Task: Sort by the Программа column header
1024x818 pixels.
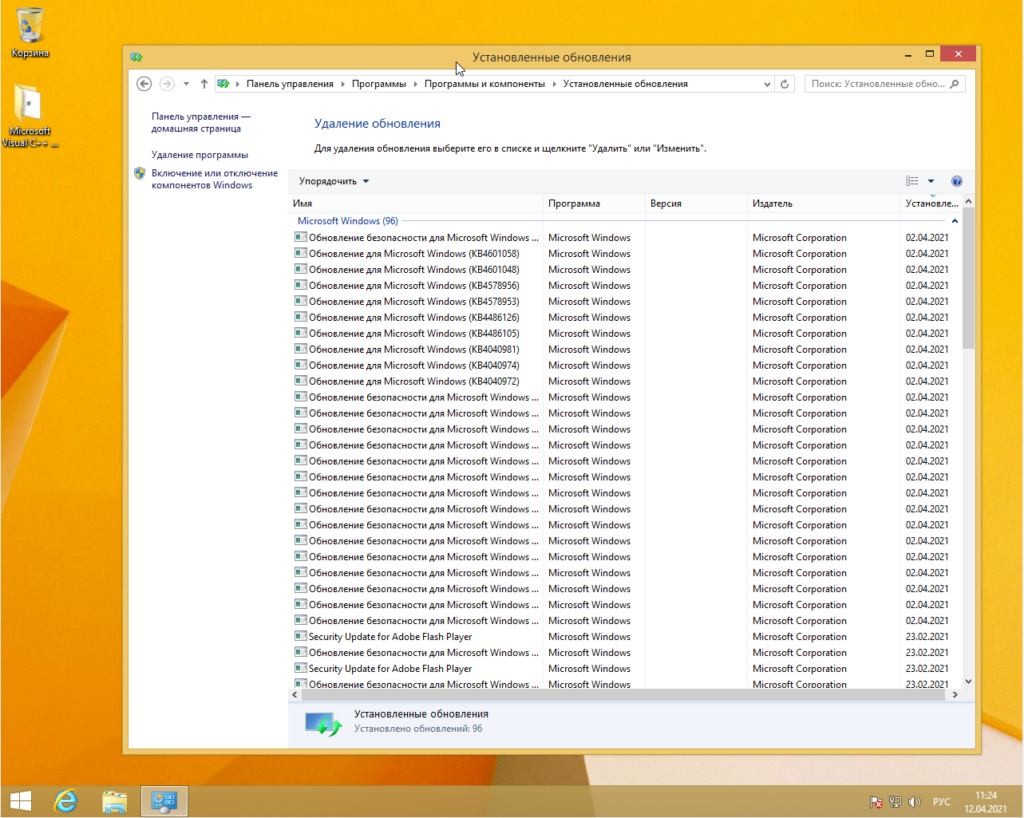Action: [x=594, y=204]
